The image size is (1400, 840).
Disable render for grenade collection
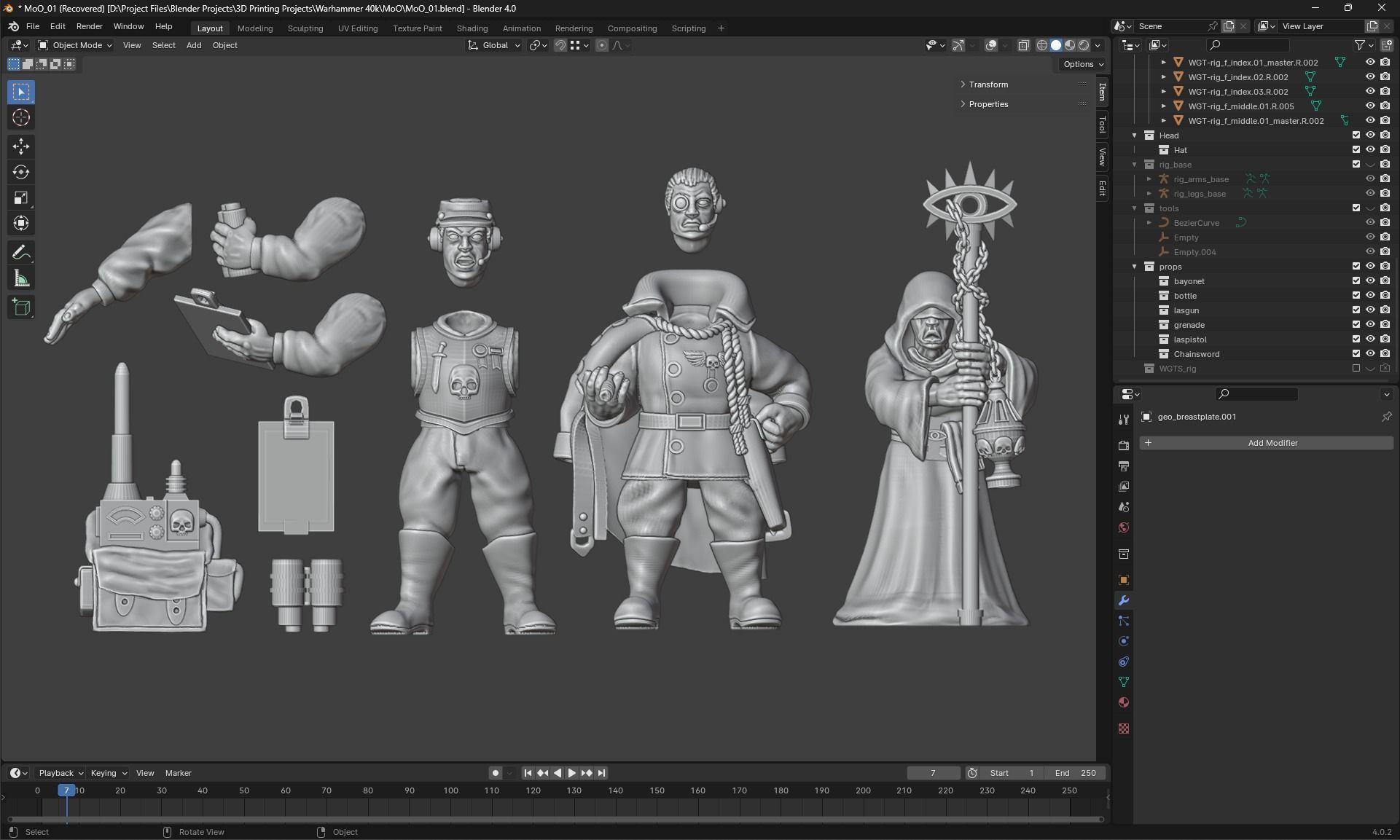pyautogui.click(x=1385, y=325)
